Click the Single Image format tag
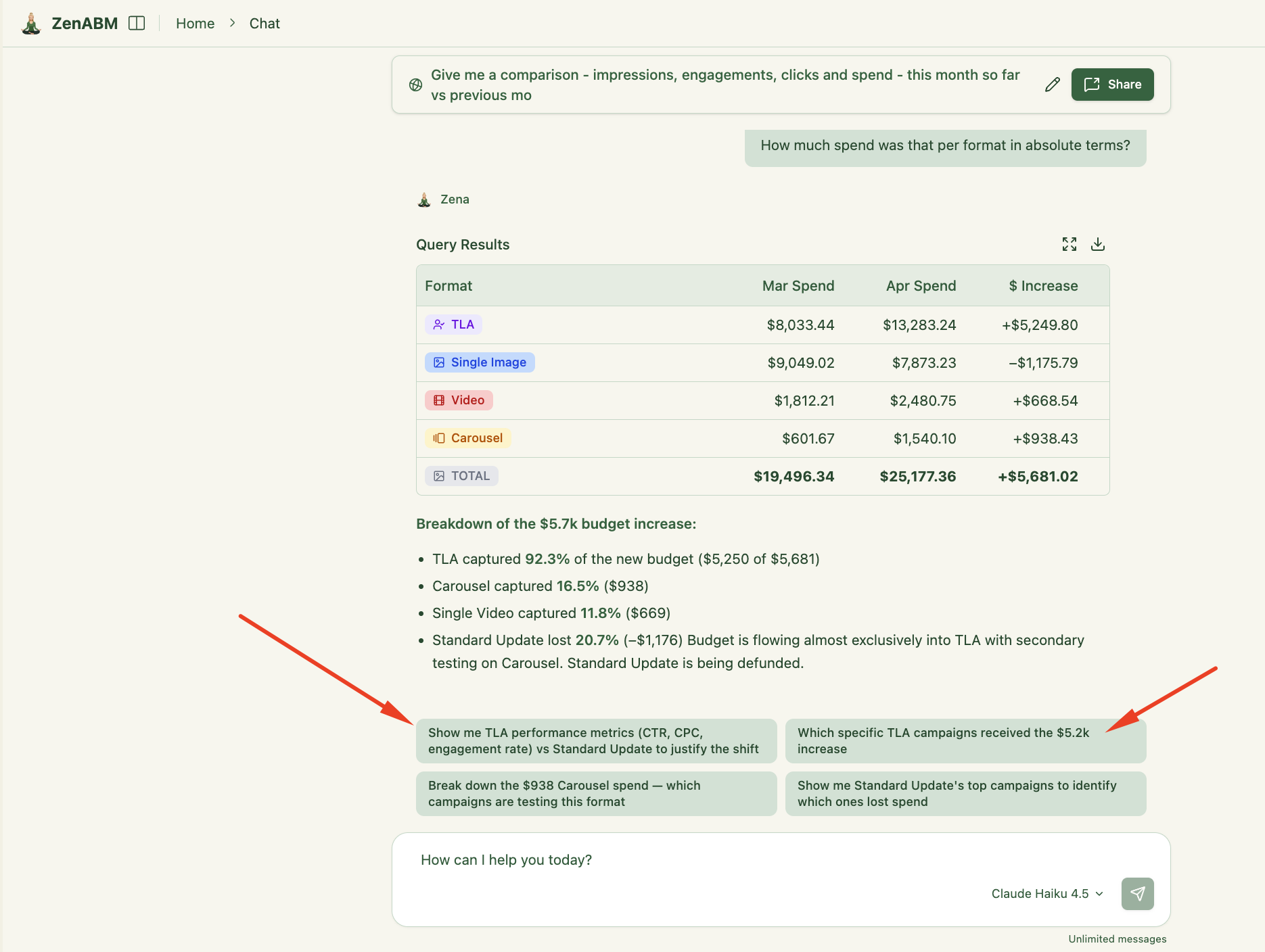This screenshot has width=1265, height=952. coord(480,362)
